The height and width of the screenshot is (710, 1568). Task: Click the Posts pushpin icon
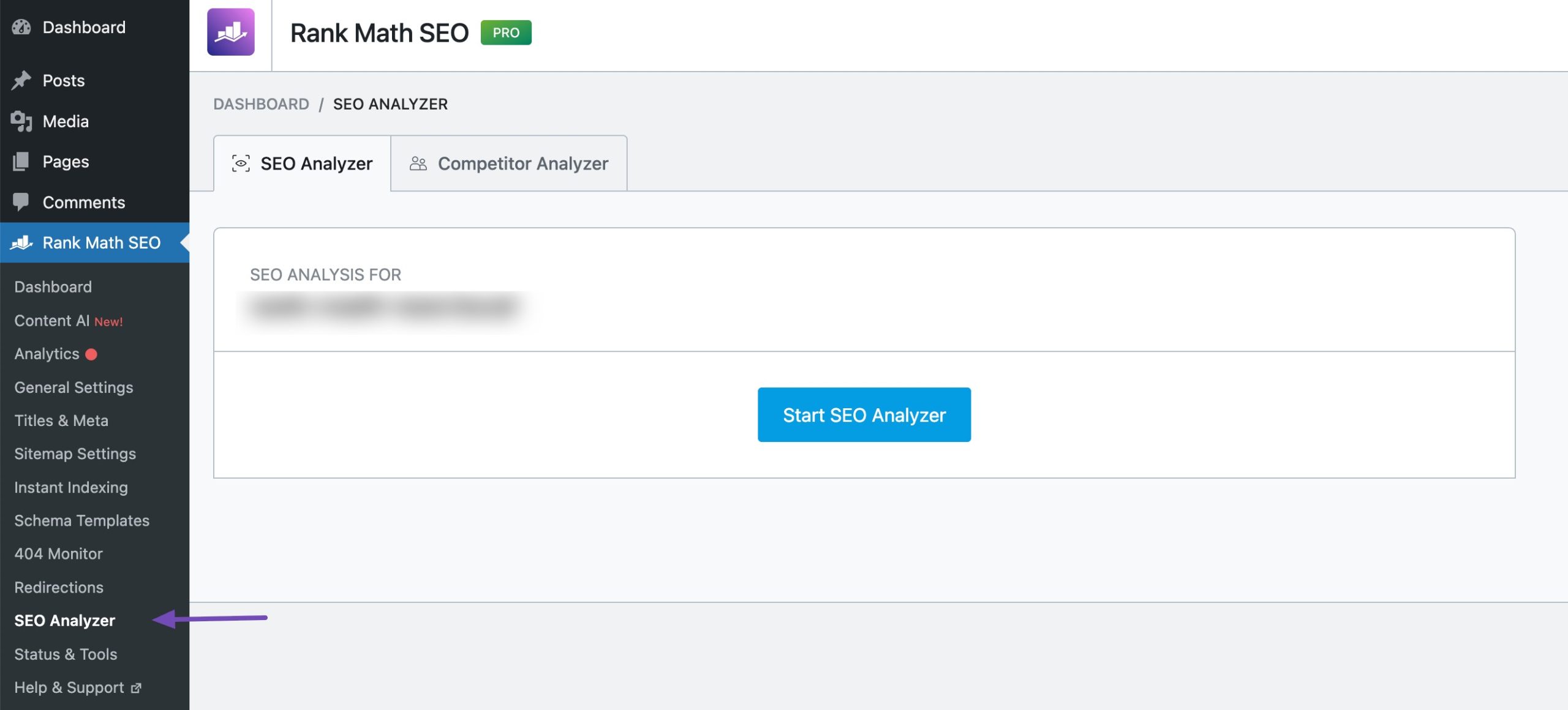pos(21,80)
